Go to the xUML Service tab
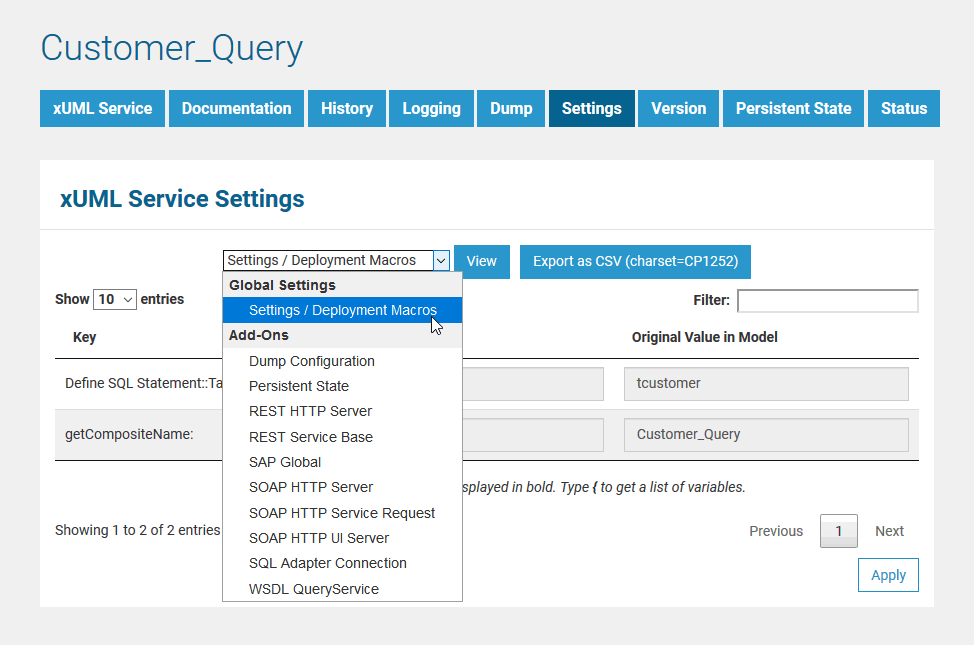Image resolution: width=974 pixels, height=645 pixels. (x=101, y=108)
